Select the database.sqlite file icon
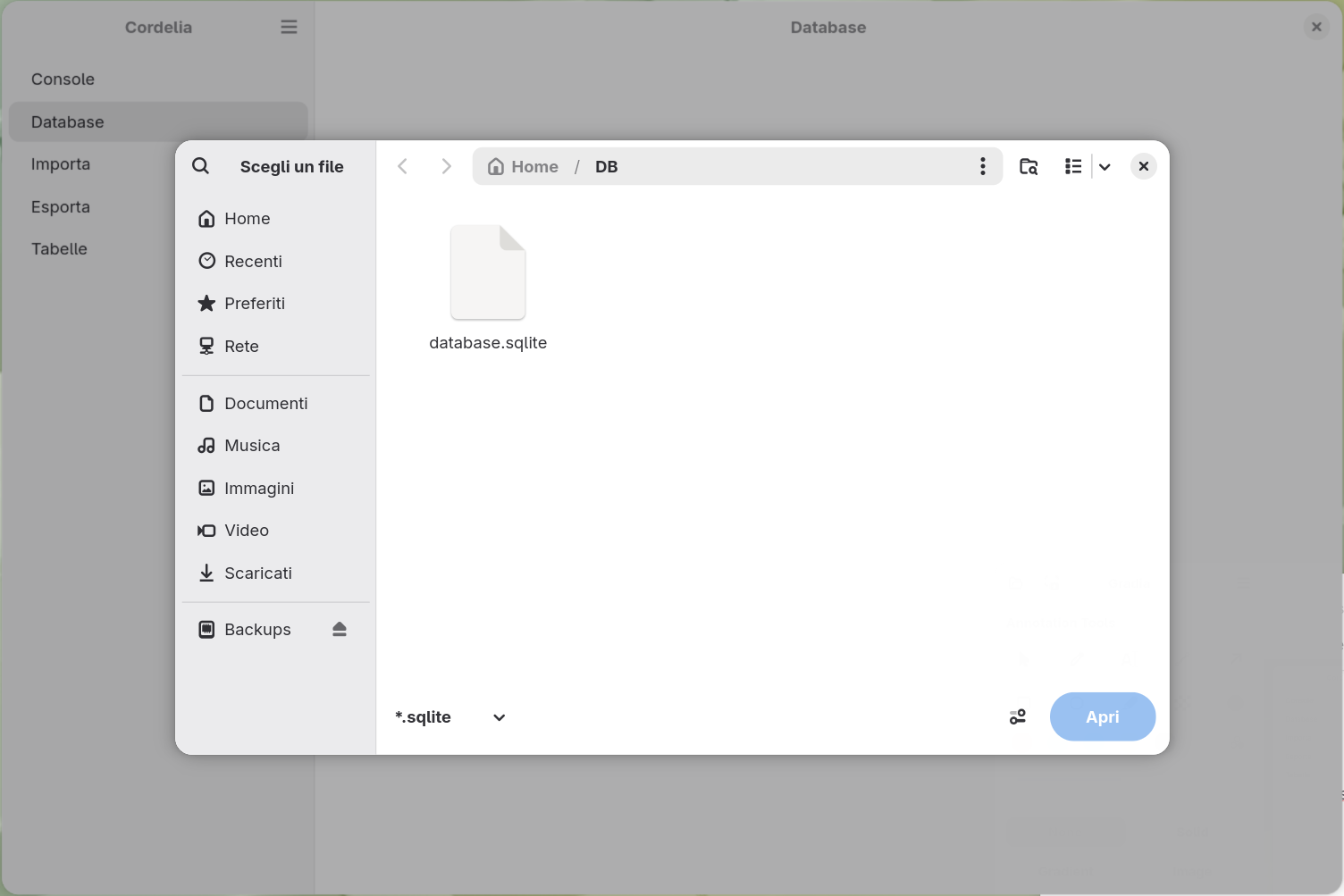Screen dimensions: 1344x896 (x=488, y=272)
